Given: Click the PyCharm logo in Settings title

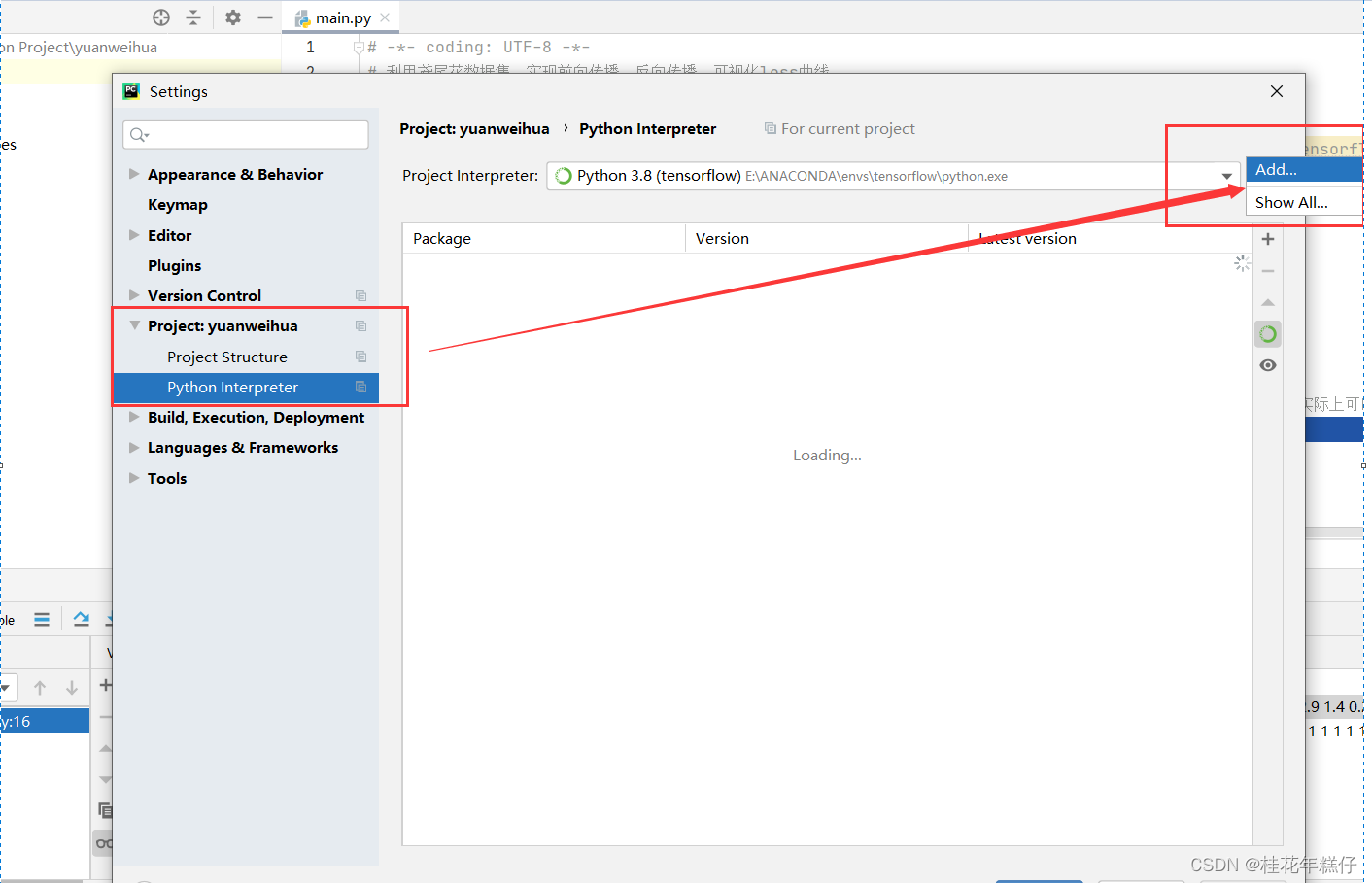Looking at the screenshot, I should [131, 91].
